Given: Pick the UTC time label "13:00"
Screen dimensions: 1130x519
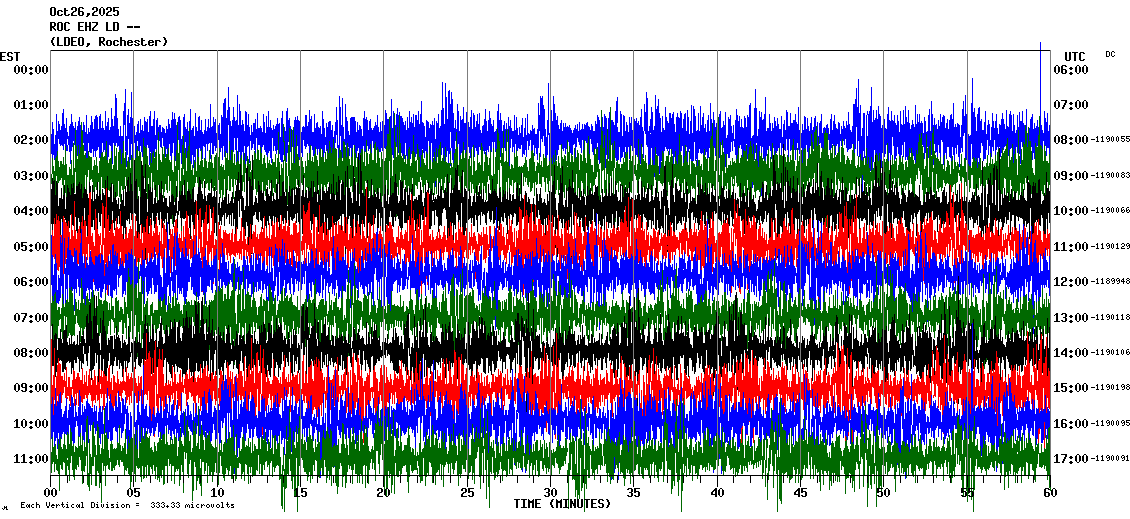Looking at the screenshot, I should [1071, 317].
